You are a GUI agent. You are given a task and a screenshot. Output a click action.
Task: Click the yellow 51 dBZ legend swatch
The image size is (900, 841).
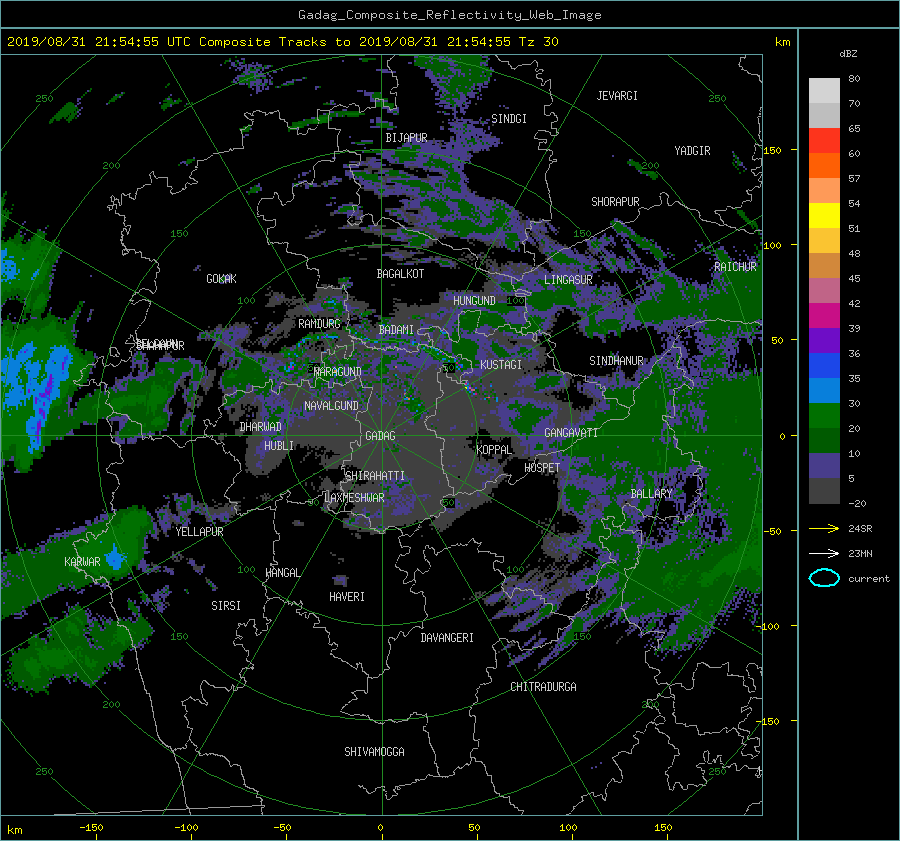coord(824,215)
